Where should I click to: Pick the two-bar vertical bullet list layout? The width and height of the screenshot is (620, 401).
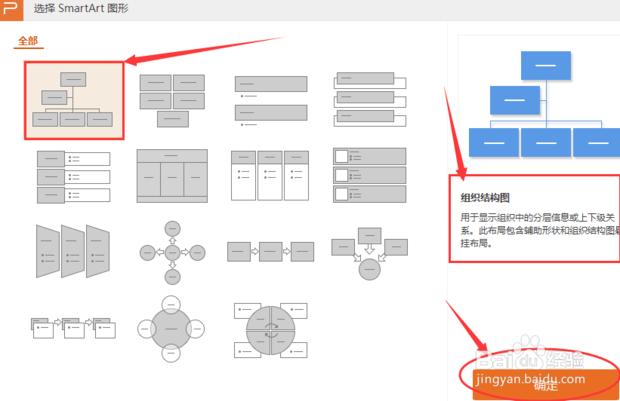[x=271, y=101]
